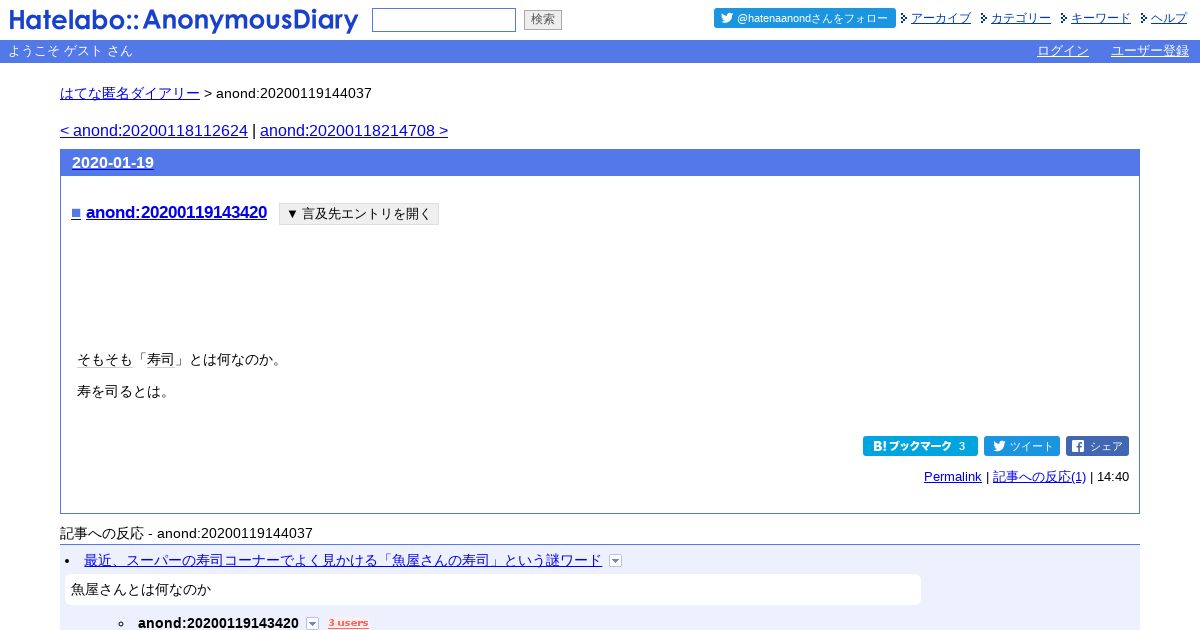
Task: Click the 14:40 timestamp
Action: pyautogui.click(x=1113, y=477)
